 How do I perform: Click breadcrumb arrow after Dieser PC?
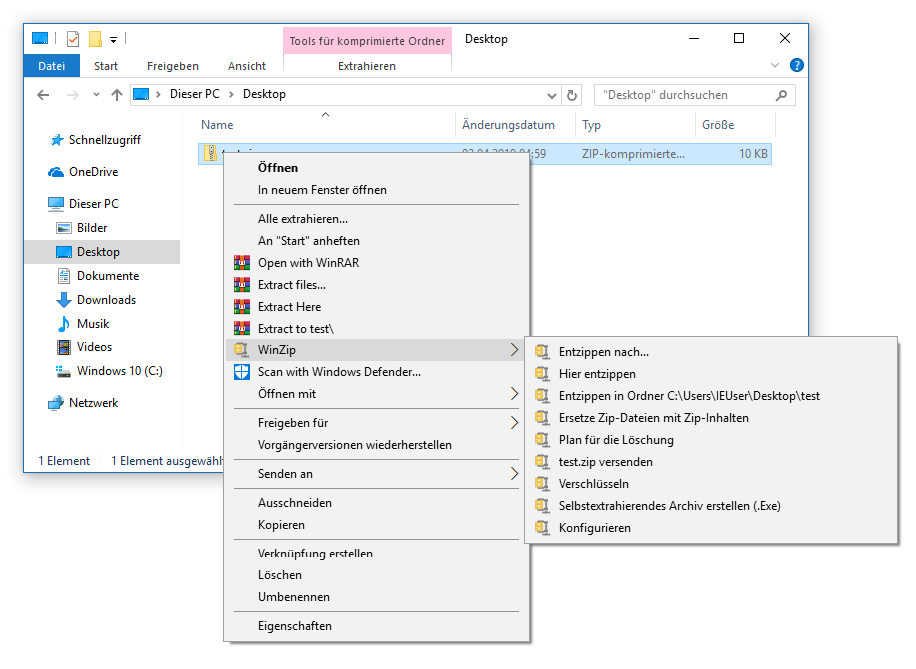point(231,95)
